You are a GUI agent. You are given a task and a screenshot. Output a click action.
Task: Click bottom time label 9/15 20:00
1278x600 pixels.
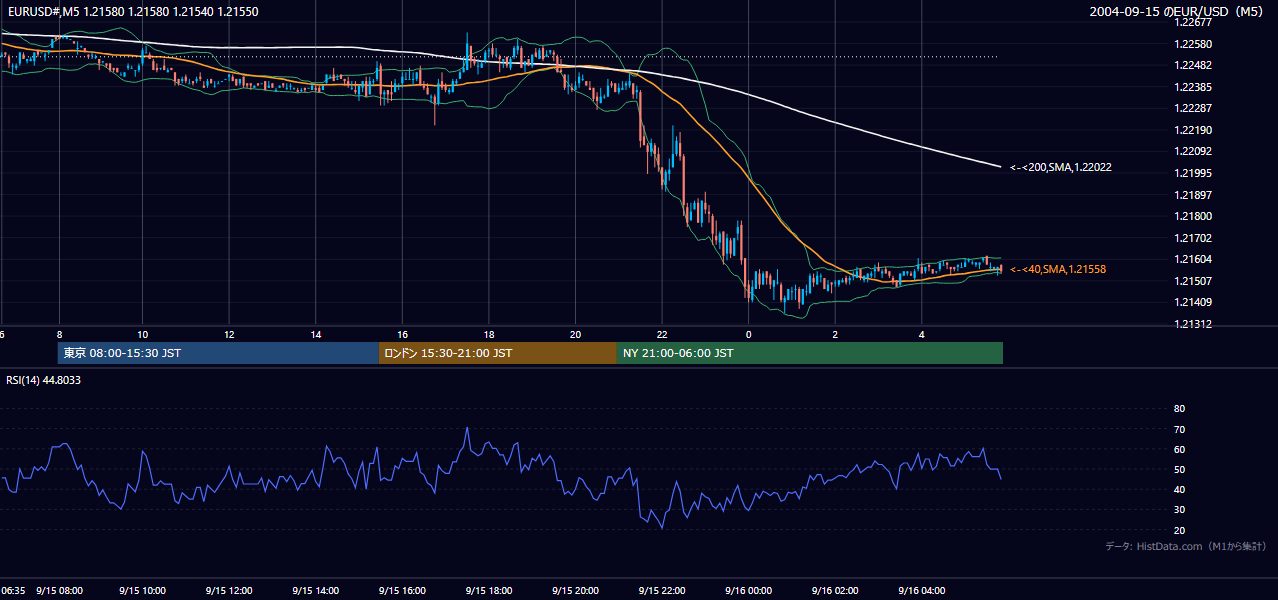tap(576, 590)
